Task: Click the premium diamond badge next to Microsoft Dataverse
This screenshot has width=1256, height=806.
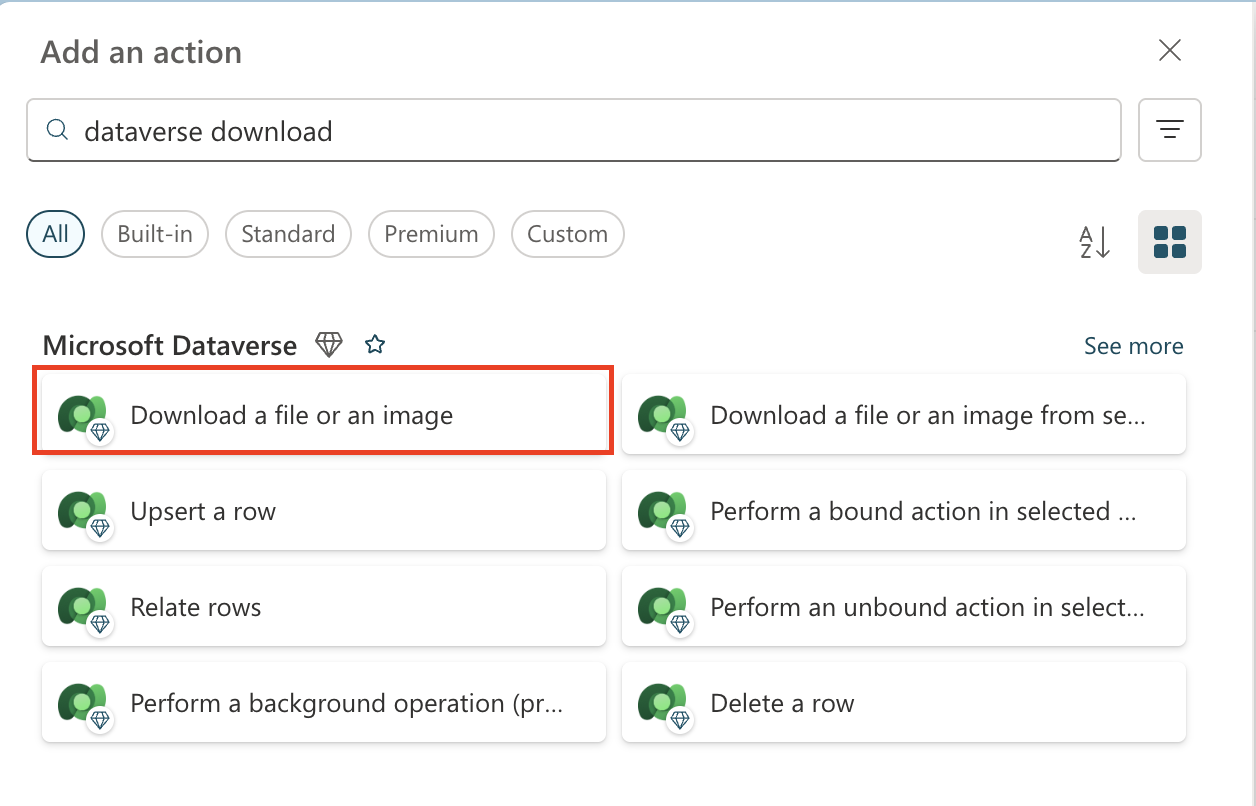Action: coord(329,344)
